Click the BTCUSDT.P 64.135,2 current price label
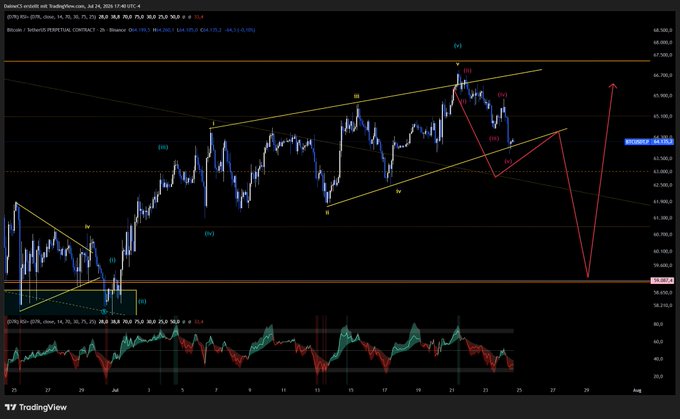 pyautogui.click(x=649, y=142)
